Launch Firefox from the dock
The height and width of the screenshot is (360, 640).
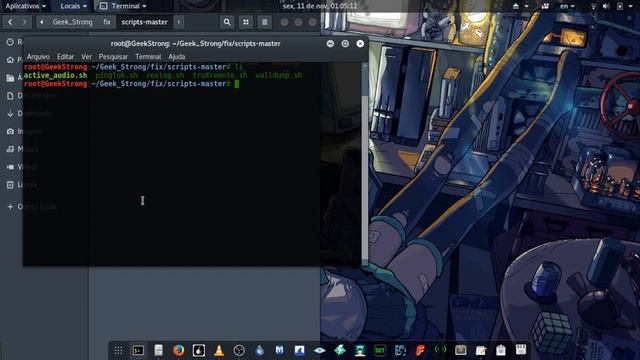[178, 350]
